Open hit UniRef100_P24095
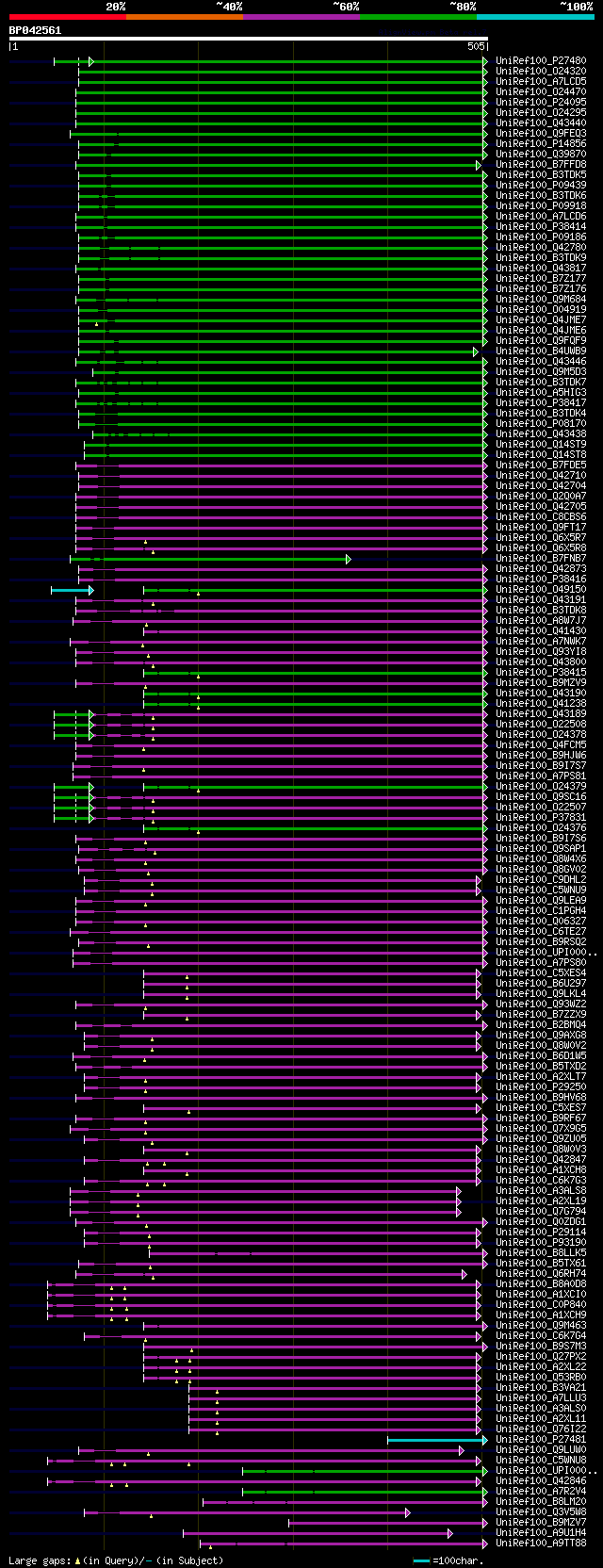603x1568 pixels. [x=541, y=103]
